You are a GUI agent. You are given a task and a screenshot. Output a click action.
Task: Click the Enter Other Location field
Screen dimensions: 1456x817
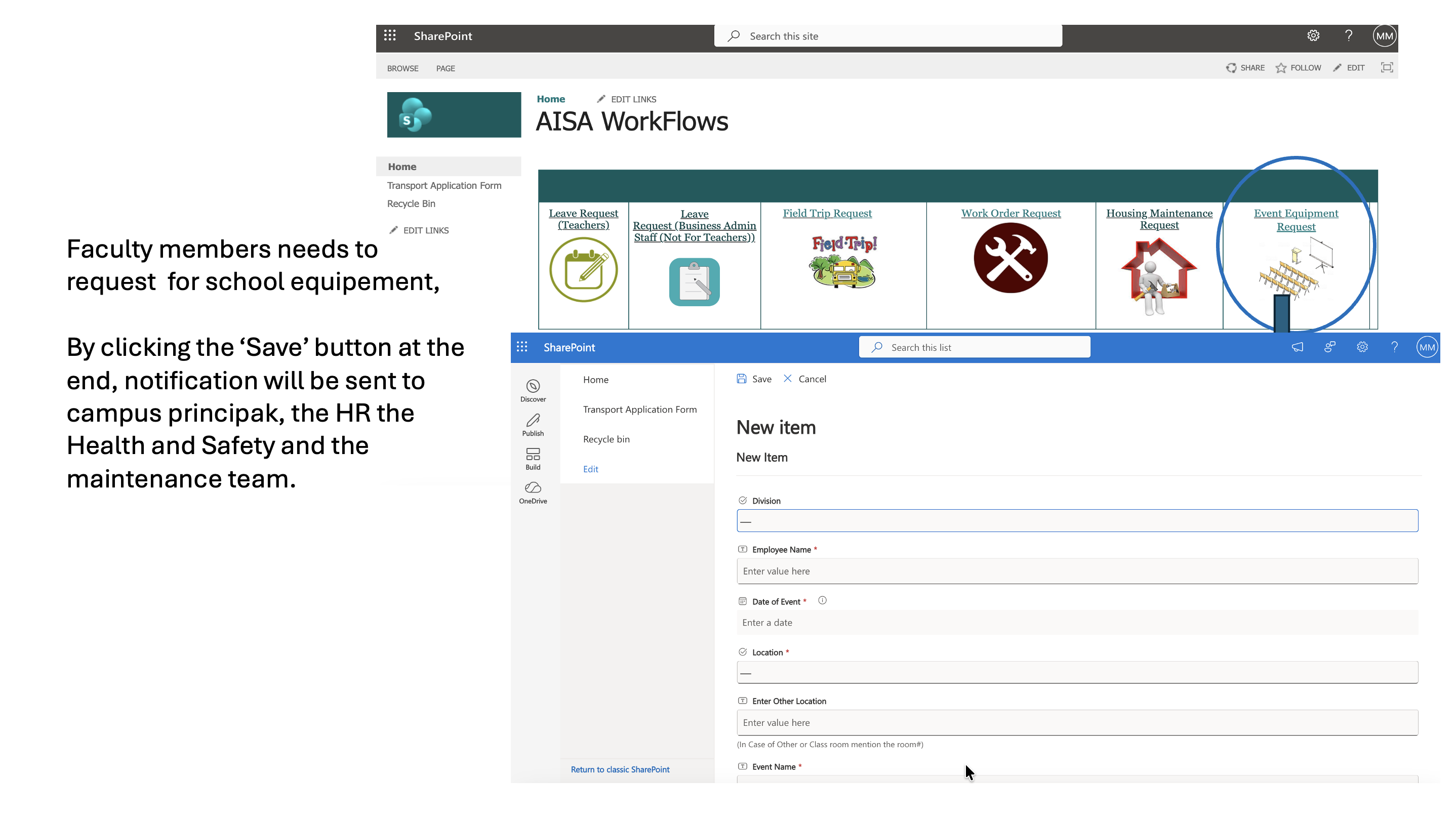1077,723
